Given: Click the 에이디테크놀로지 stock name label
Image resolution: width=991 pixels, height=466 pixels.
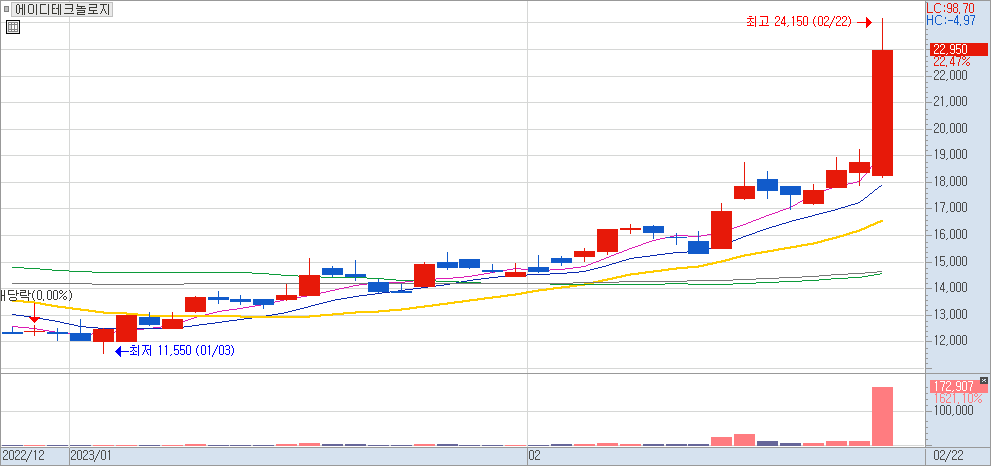Looking at the screenshot, I should [x=63, y=10].
